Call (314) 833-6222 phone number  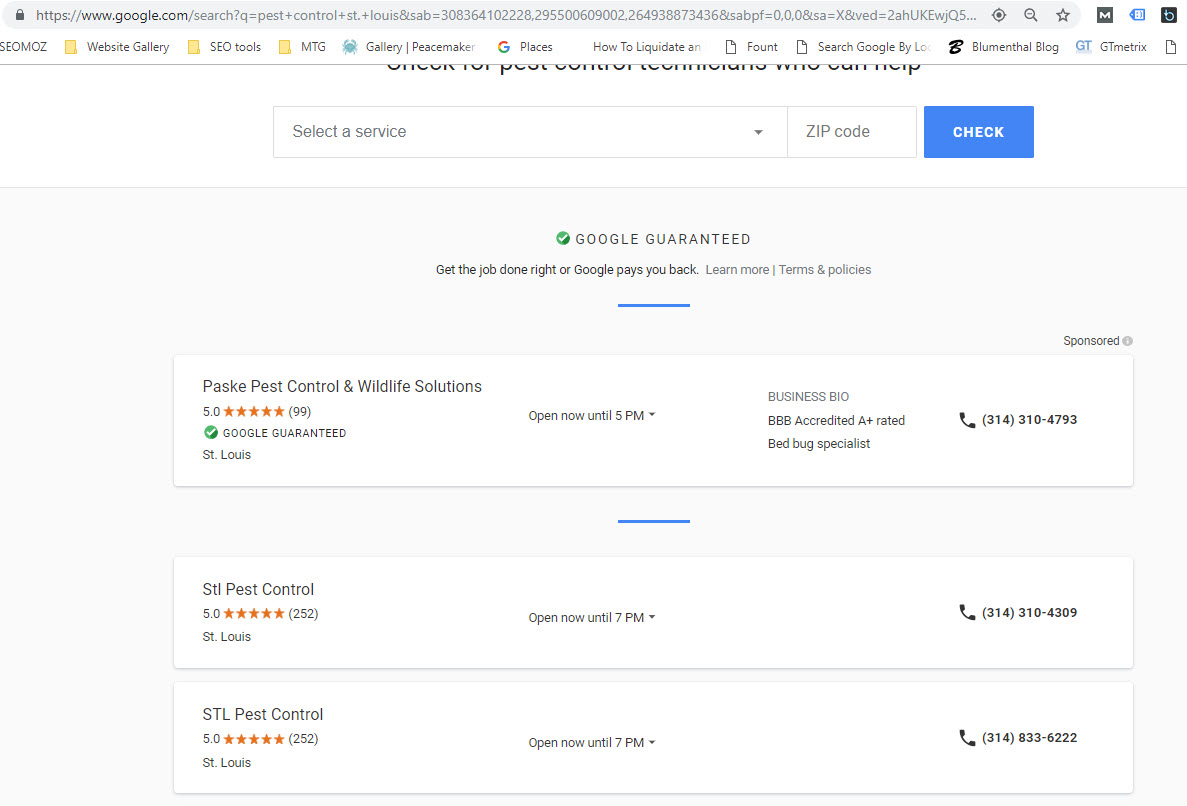point(1029,738)
